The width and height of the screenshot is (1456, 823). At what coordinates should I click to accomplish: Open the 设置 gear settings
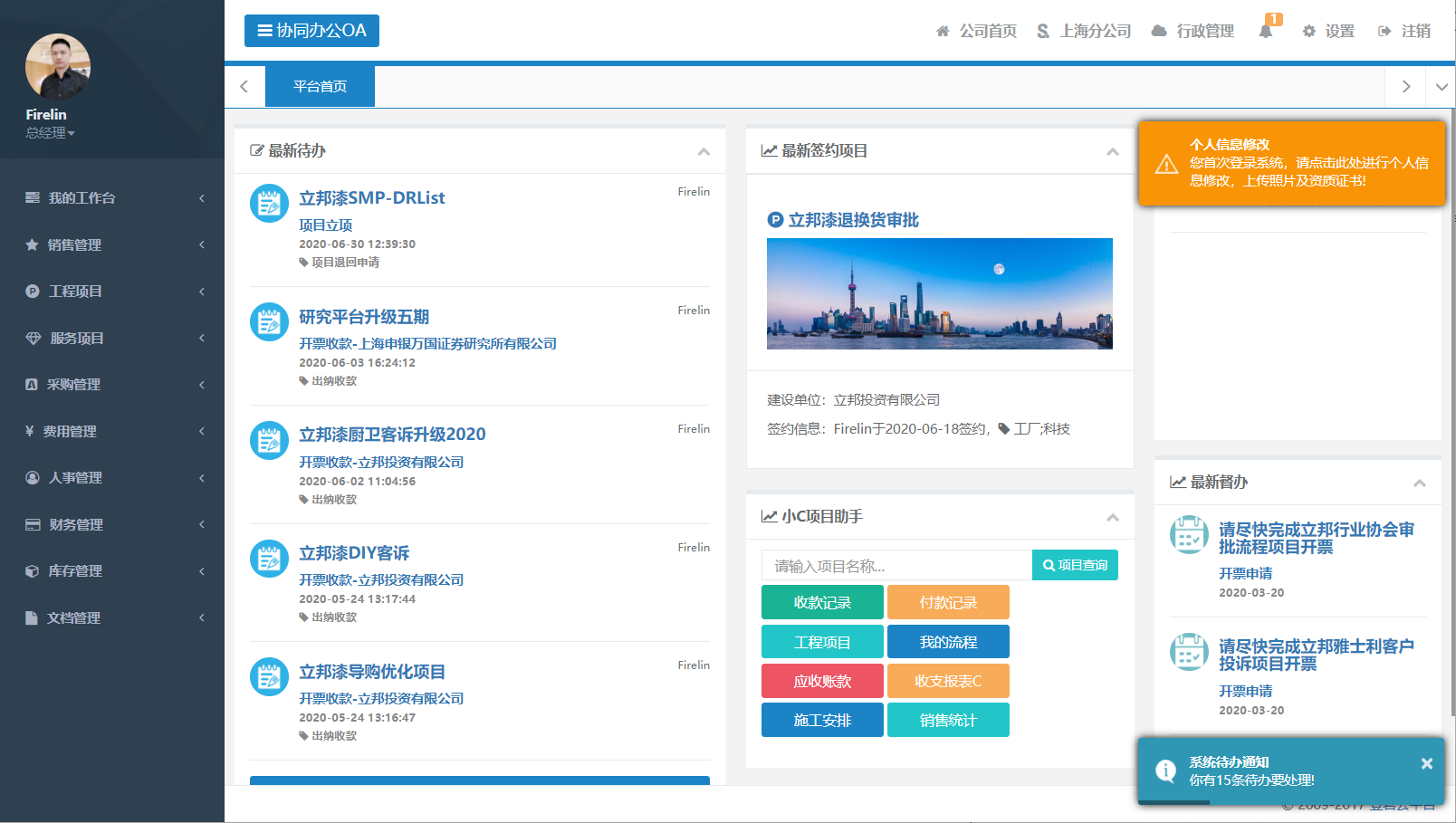click(1309, 31)
